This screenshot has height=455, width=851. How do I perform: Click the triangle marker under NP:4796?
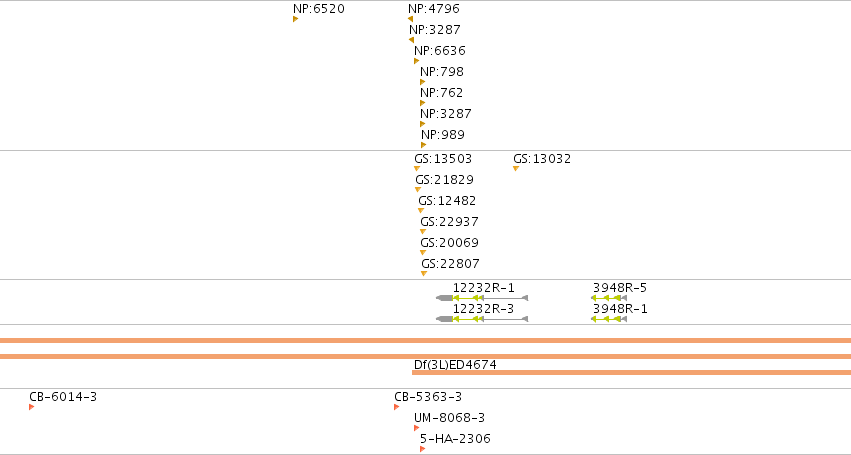[x=410, y=19]
